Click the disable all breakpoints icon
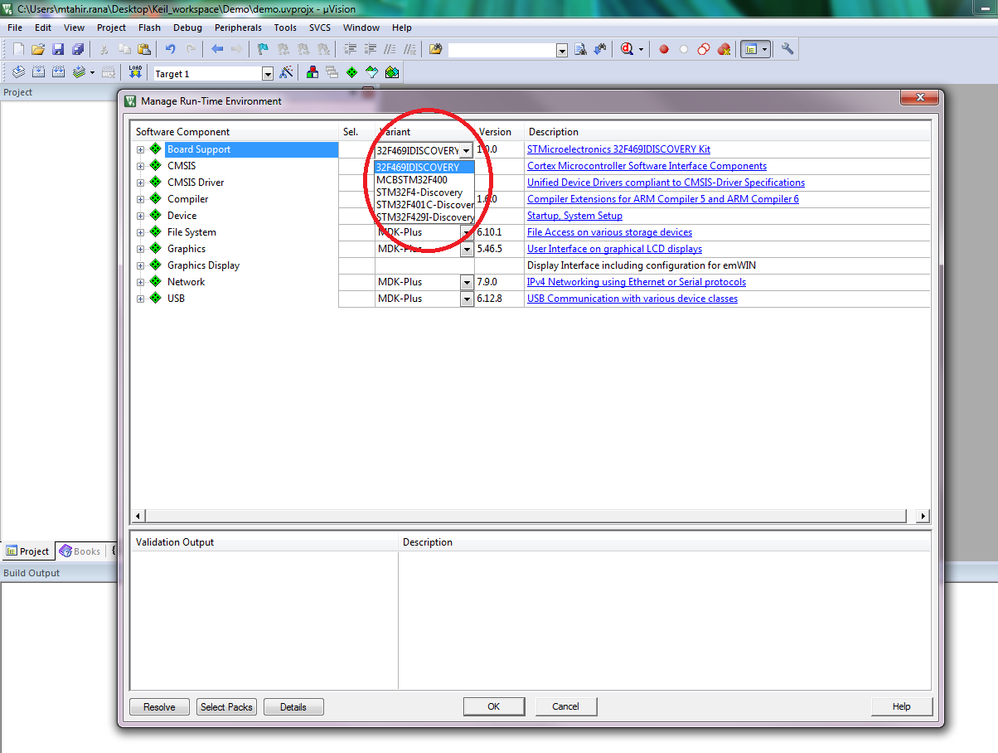The height and width of the screenshot is (753, 998). [703, 49]
